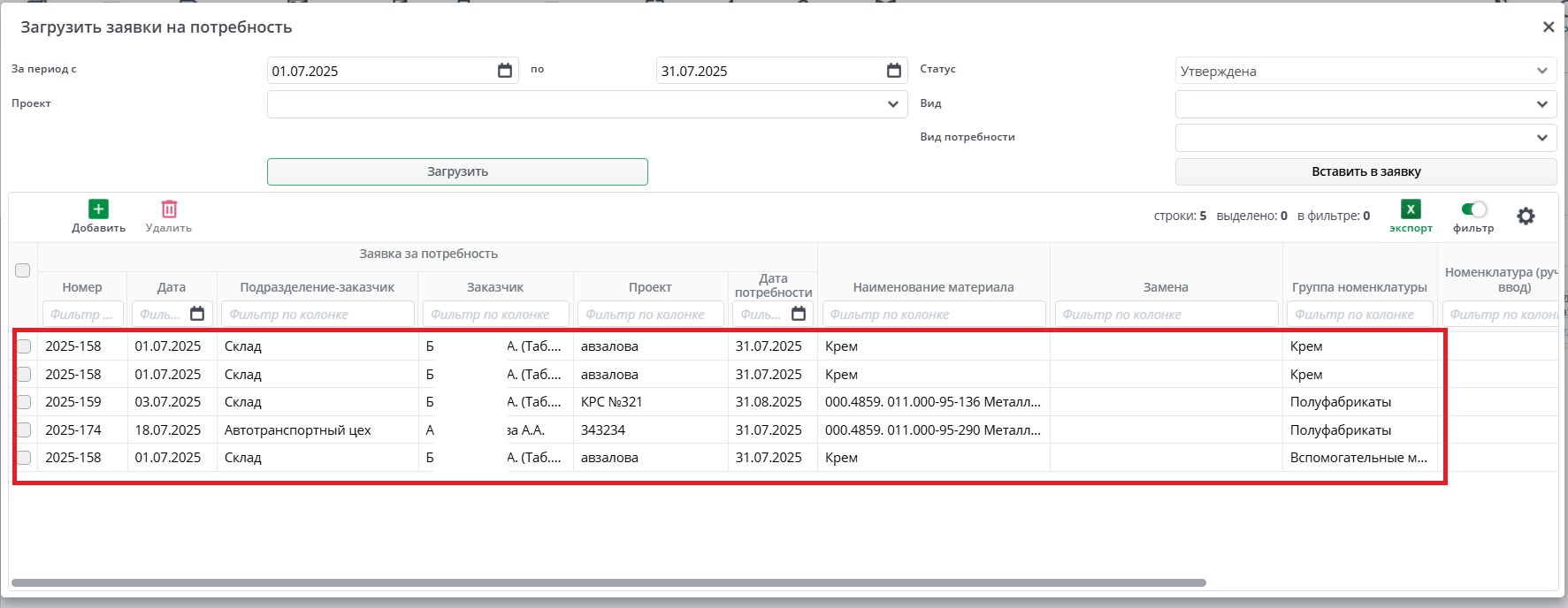Open the Проект dropdown list

click(892, 104)
